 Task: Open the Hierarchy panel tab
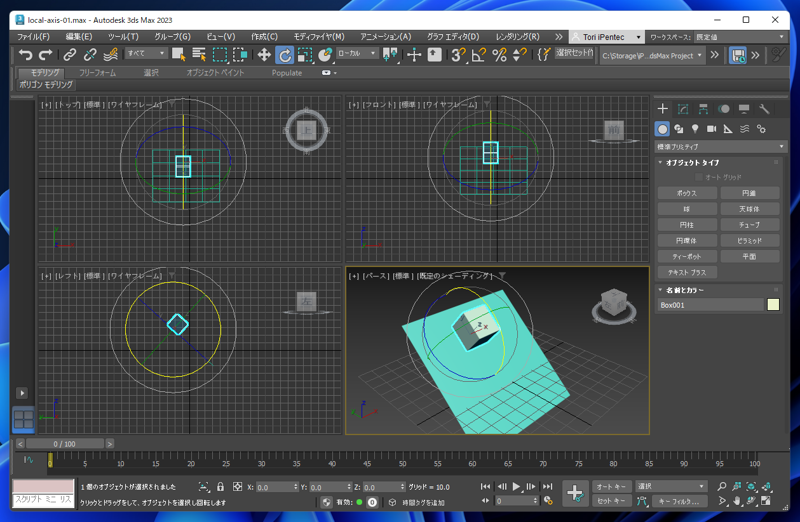click(x=703, y=109)
